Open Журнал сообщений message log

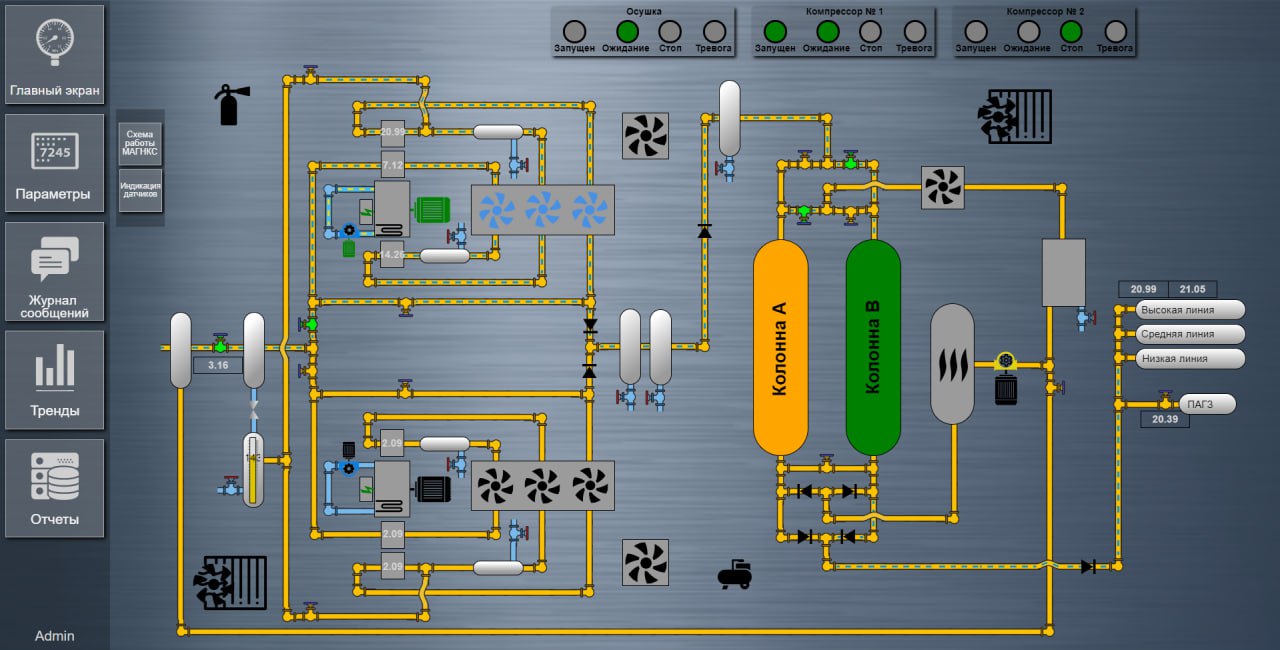(x=54, y=272)
